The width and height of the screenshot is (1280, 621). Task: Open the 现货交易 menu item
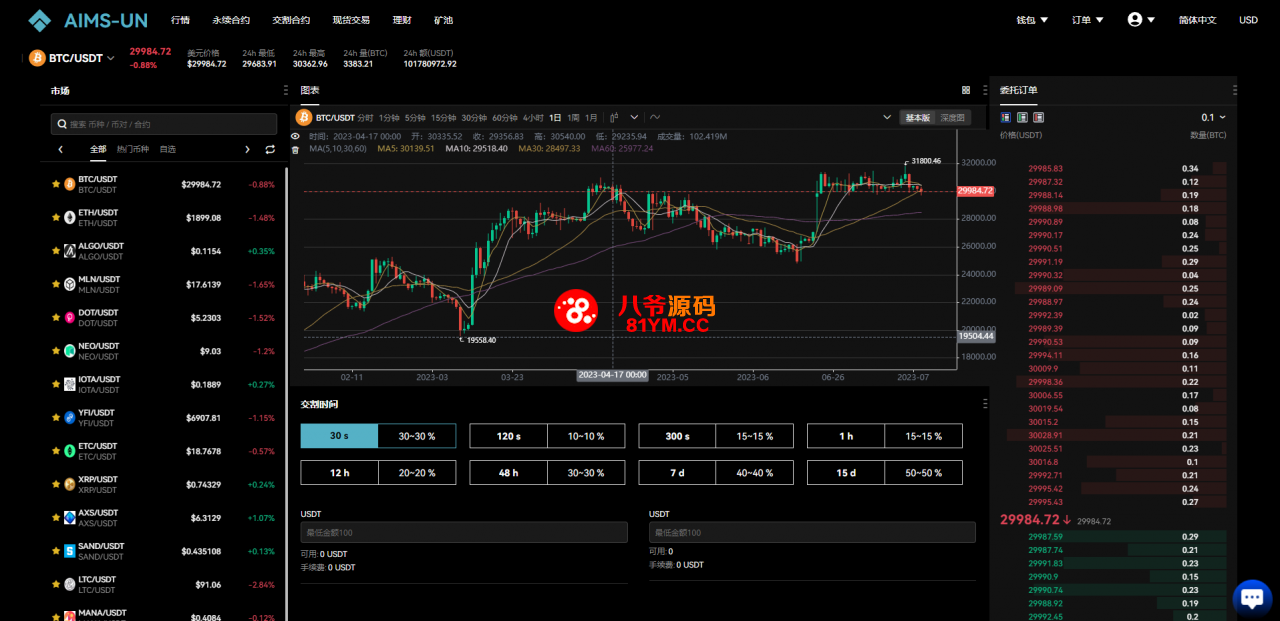(x=351, y=20)
